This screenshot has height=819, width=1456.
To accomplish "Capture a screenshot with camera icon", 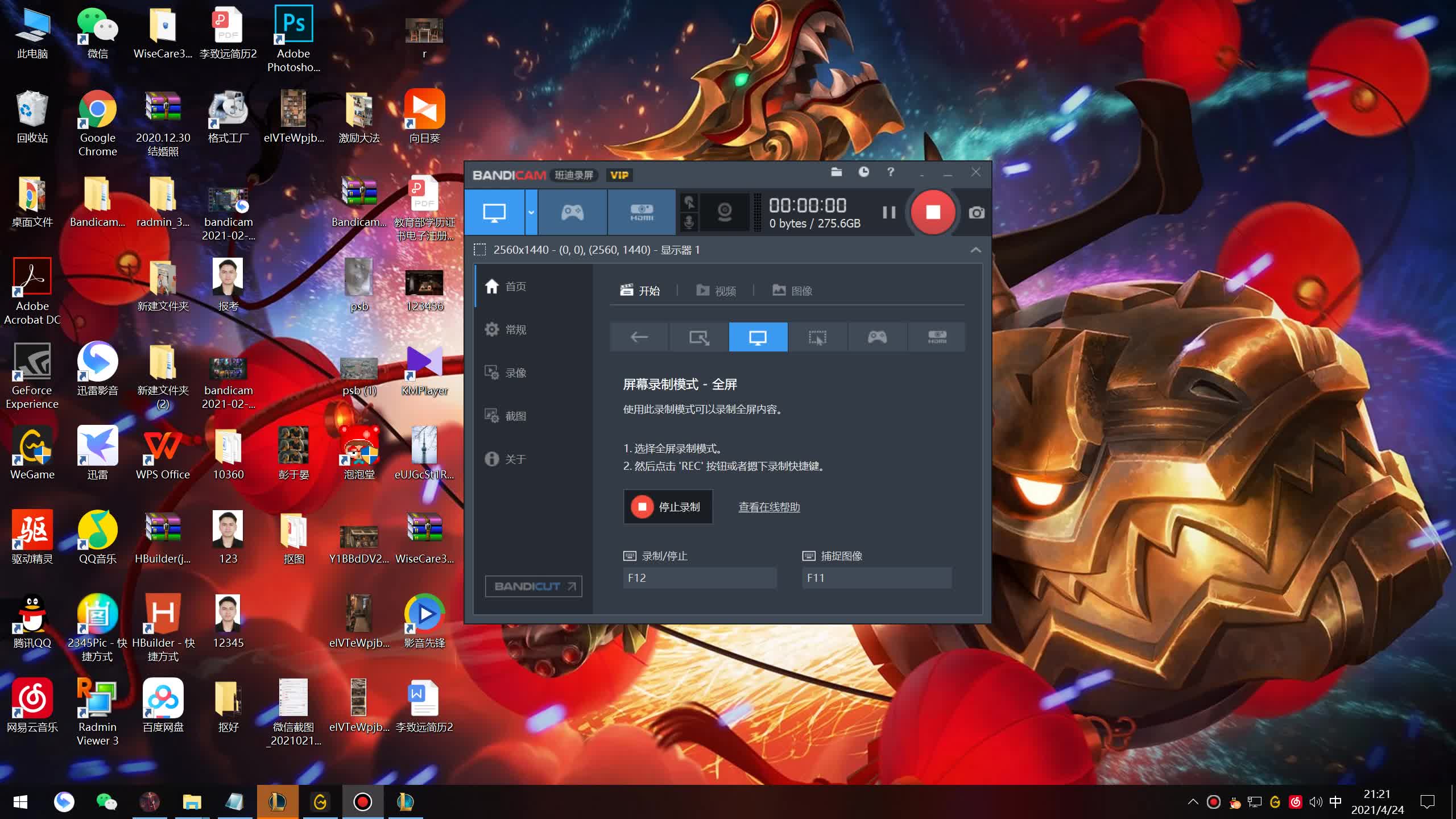I will [x=976, y=213].
